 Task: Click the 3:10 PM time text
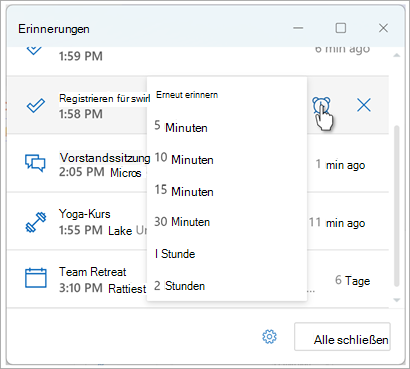pyautogui.click(x=81, y=288)
